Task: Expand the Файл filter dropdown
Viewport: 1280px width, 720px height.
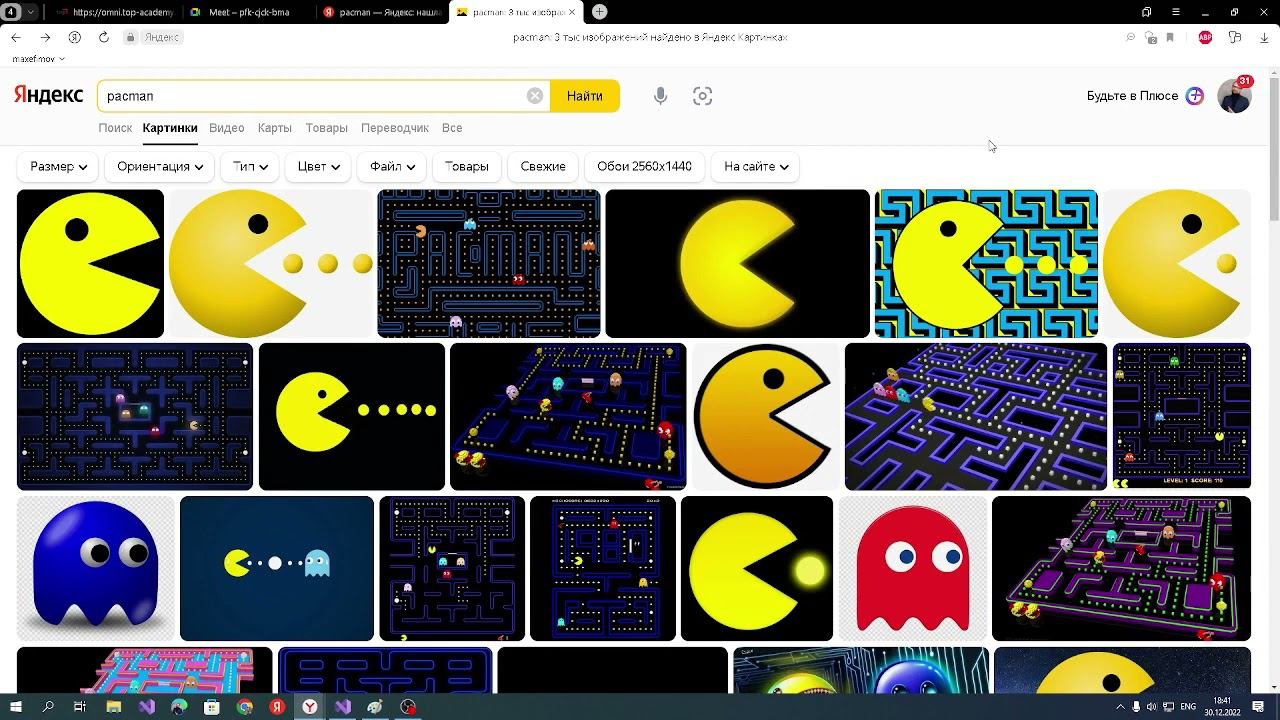Action: pos(392,167)
